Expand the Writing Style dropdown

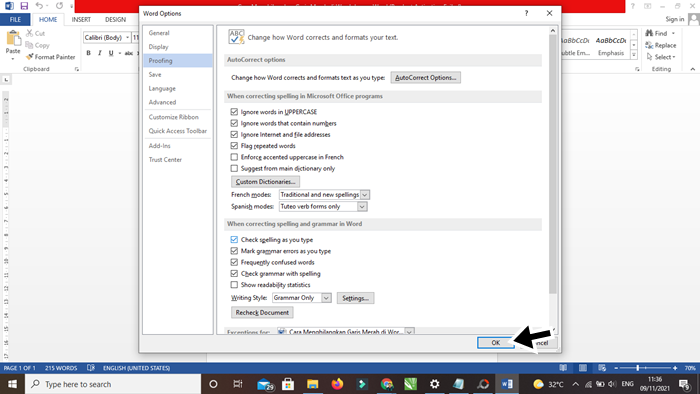326,298
